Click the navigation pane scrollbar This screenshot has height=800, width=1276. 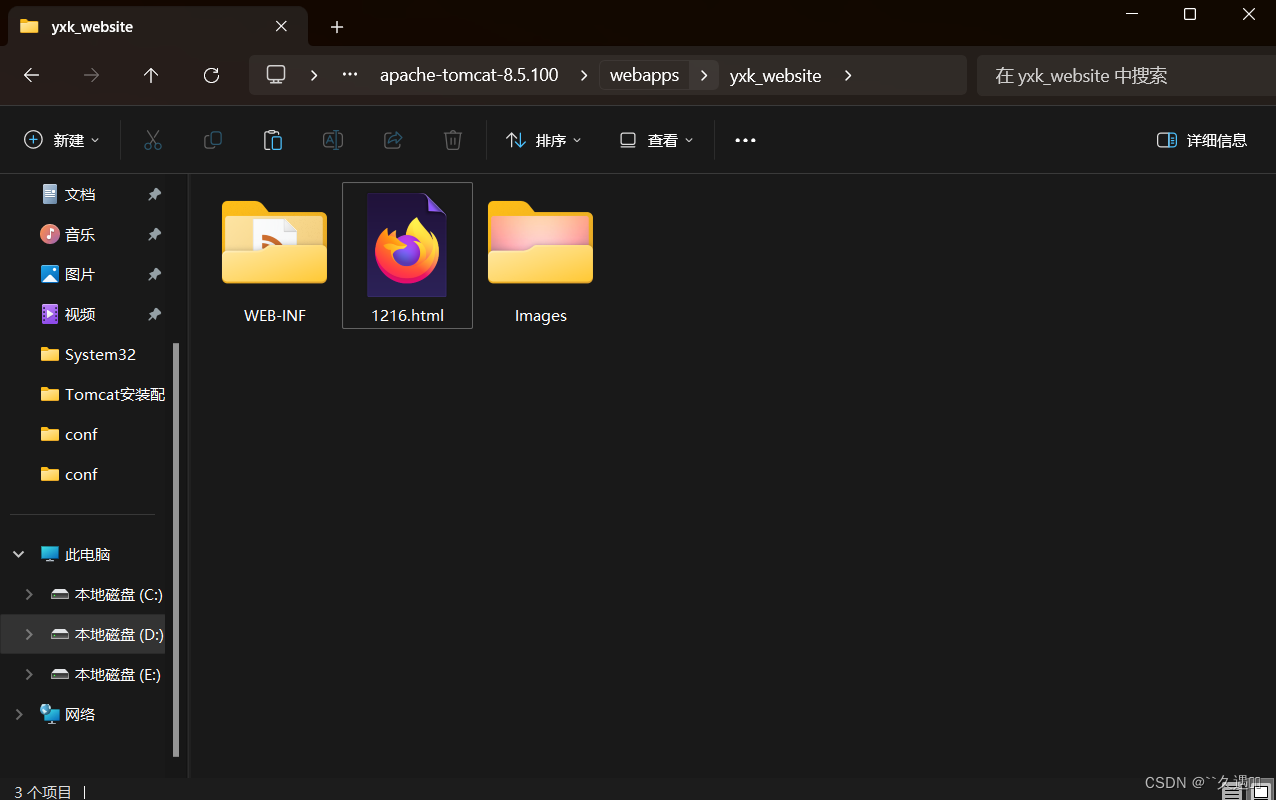[x=177, y=550]
